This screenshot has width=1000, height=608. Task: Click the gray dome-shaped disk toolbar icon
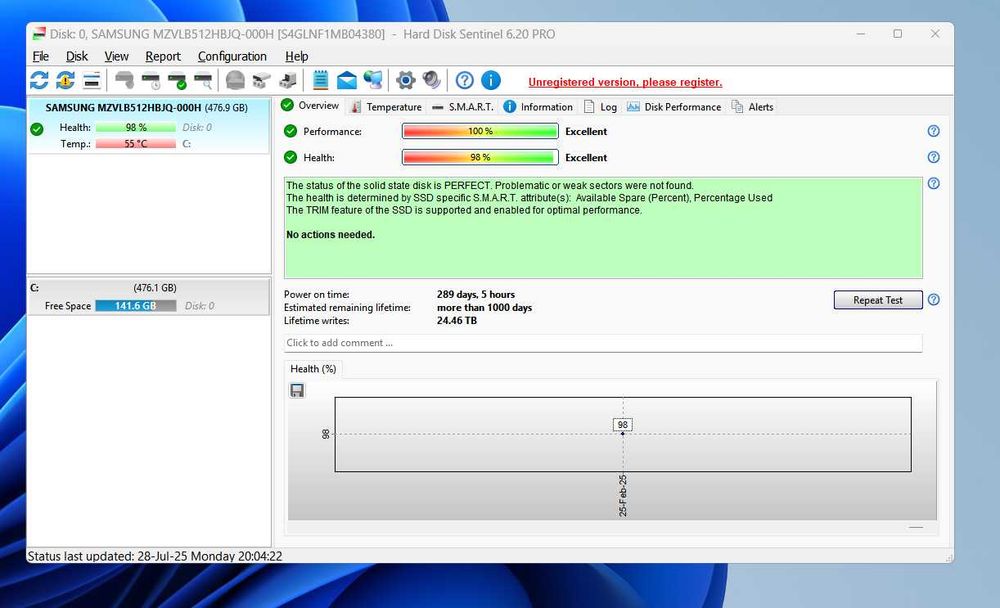(x=235, y=80)
